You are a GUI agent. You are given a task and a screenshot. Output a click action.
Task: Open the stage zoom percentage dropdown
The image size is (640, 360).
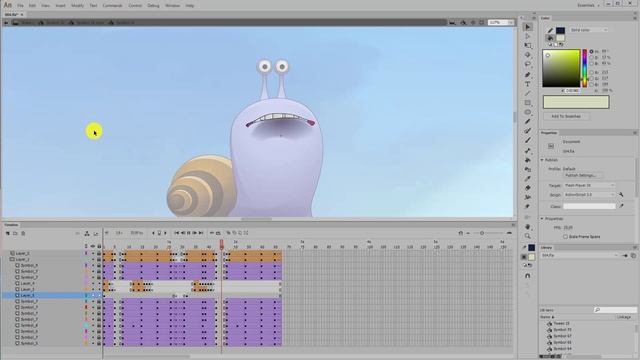coord(510,22)
